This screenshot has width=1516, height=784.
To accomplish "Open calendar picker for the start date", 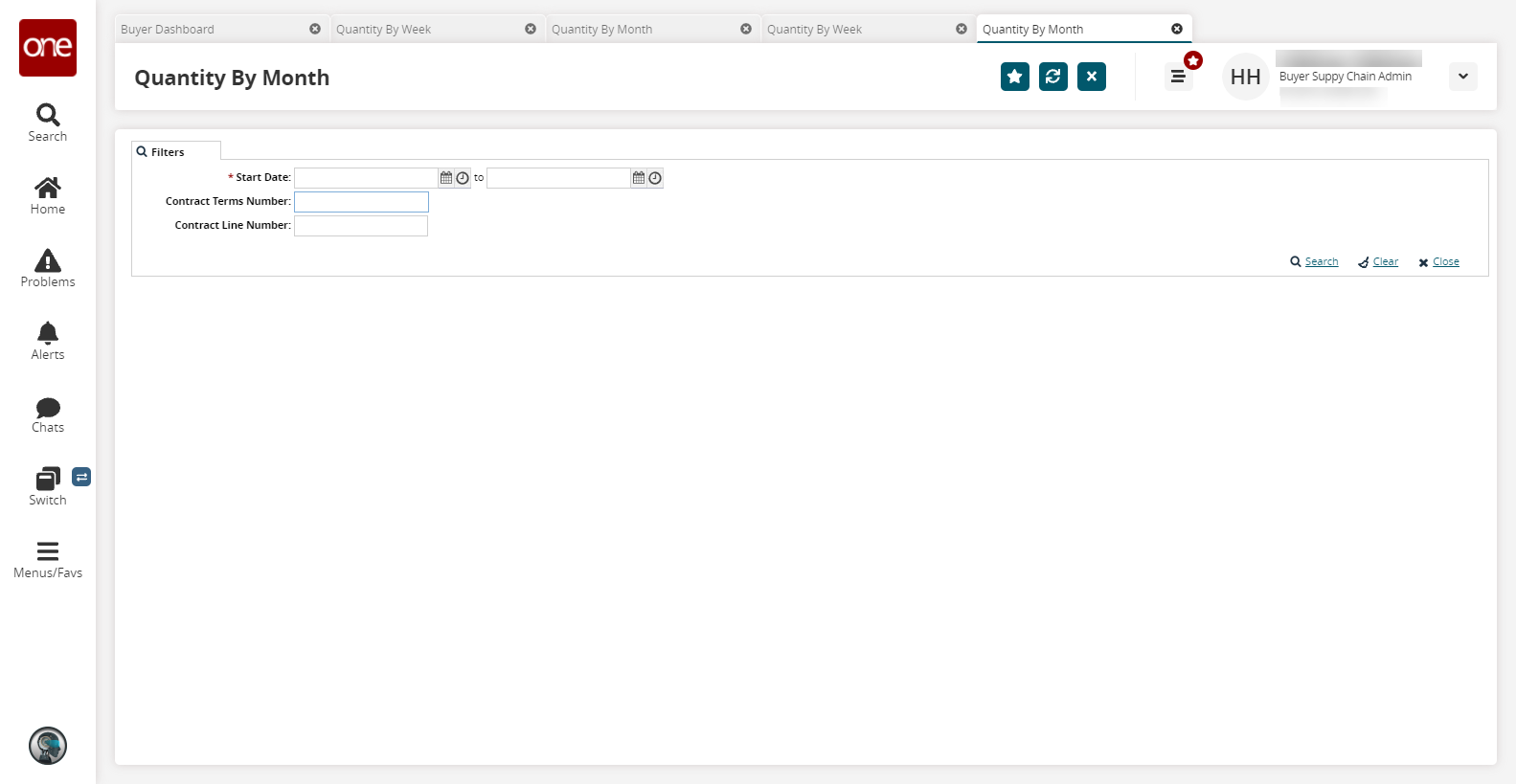I will [x=446, y=178].
